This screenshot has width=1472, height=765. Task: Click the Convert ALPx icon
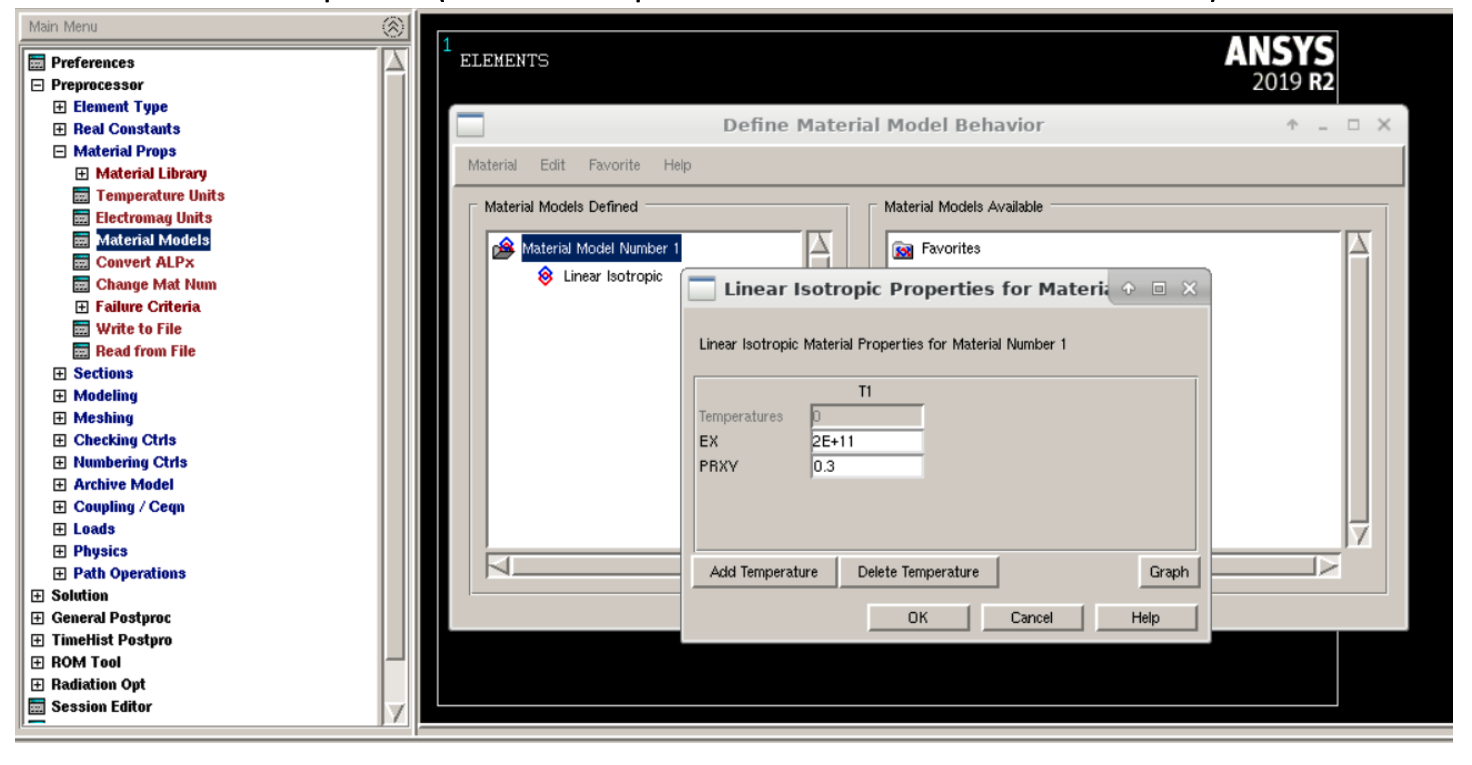pyautogui.click(x=82, y=262)
